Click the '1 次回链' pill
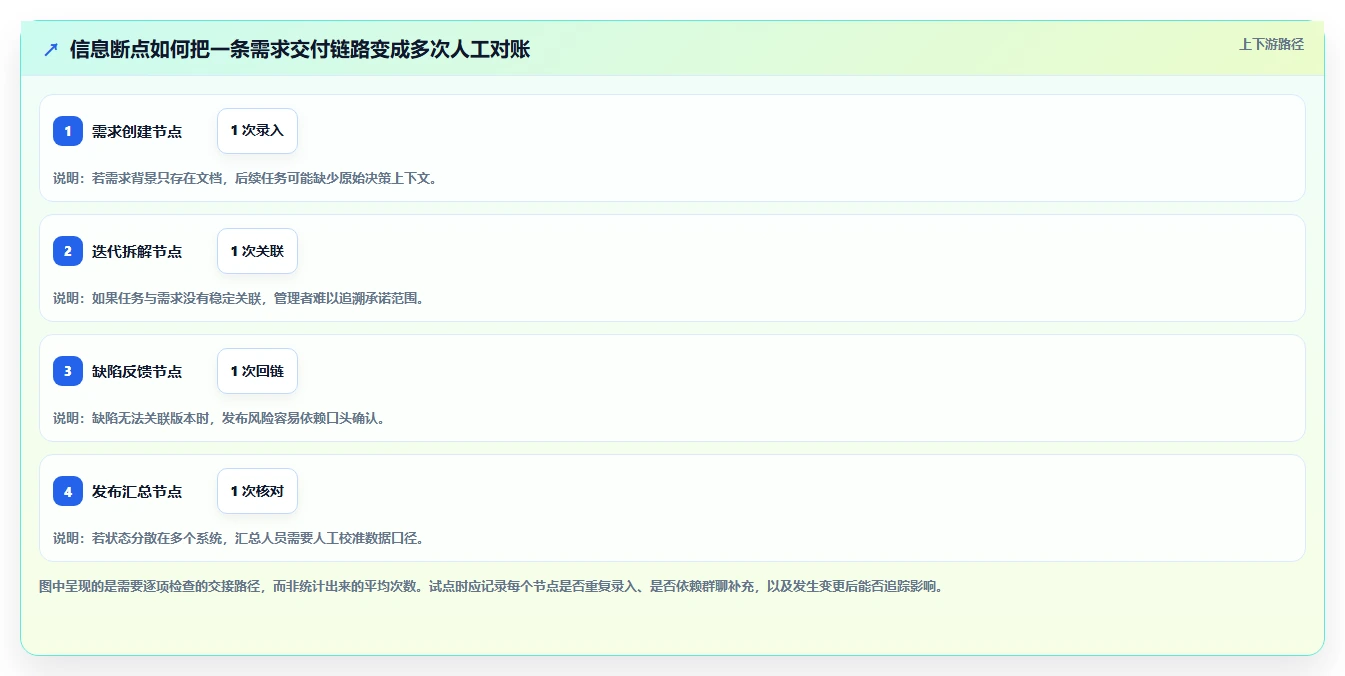 coord(257,371)
